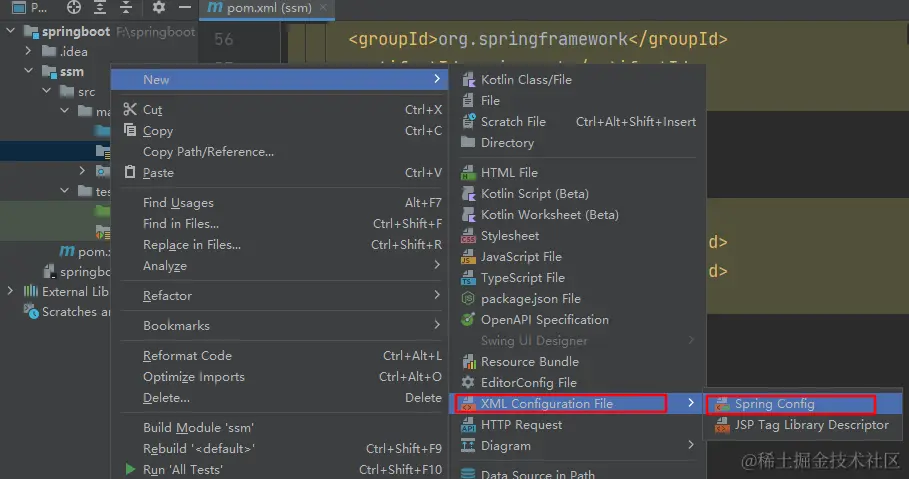Select Optimize Imports
Screen dimensions: 909x479
click(x=279, y=376)
